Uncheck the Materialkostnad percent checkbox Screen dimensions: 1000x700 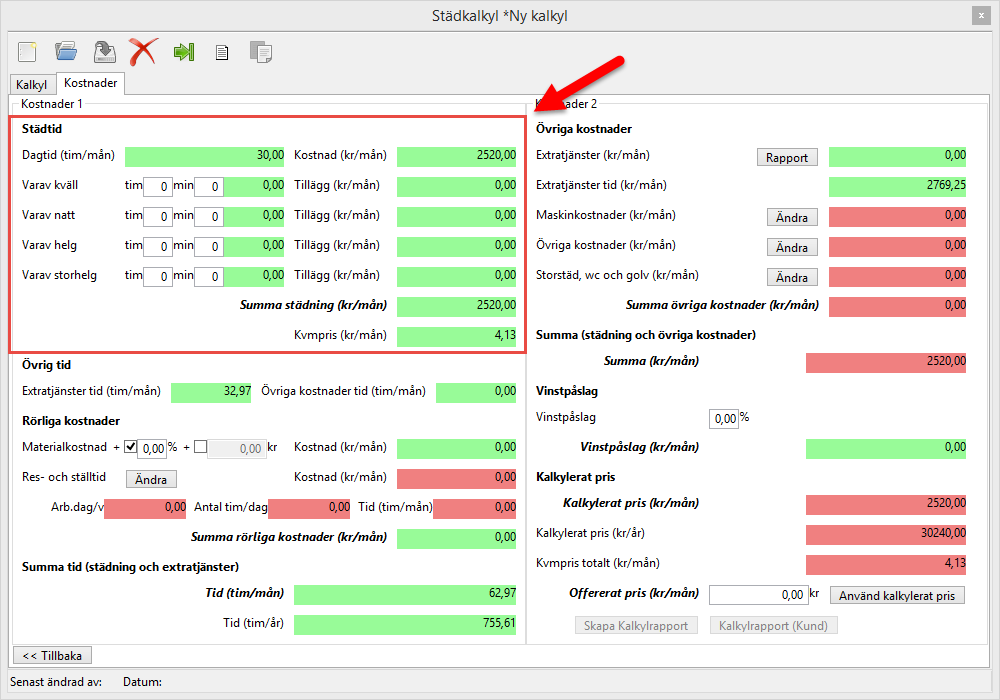130,448
